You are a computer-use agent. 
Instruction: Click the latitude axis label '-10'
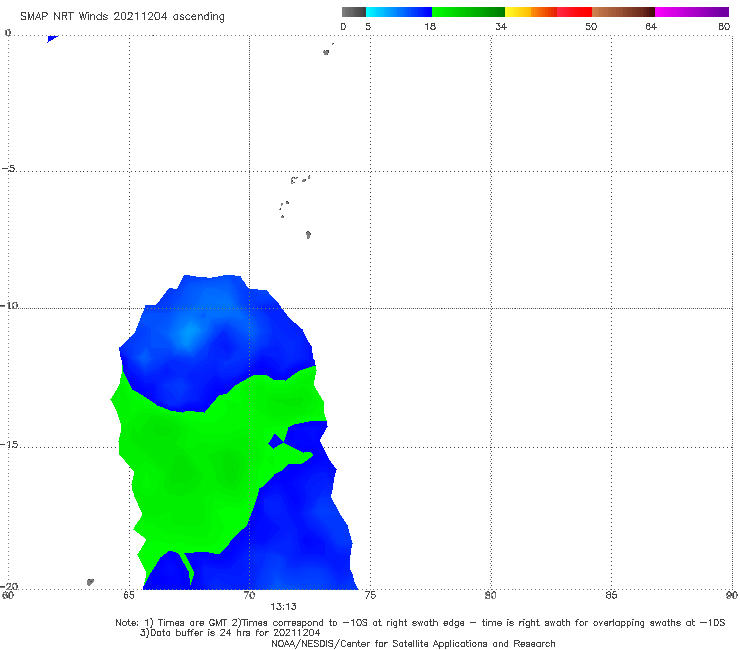(x=9, y=305)
